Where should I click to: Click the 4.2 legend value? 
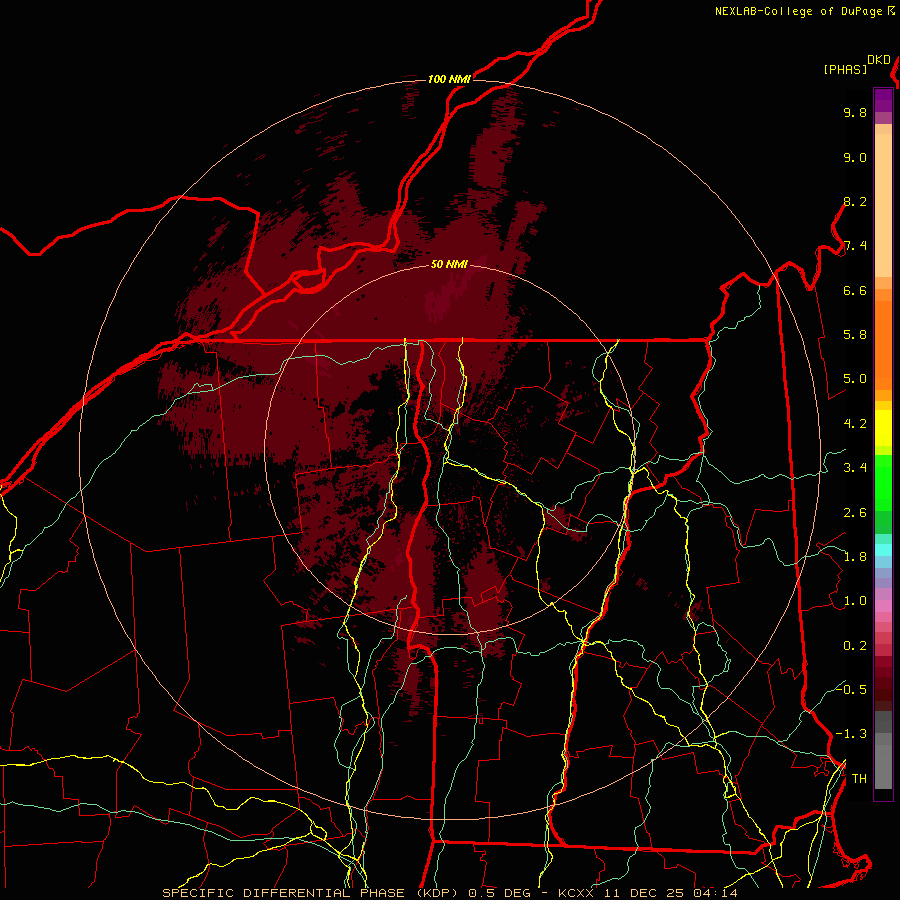click(855, 424)
